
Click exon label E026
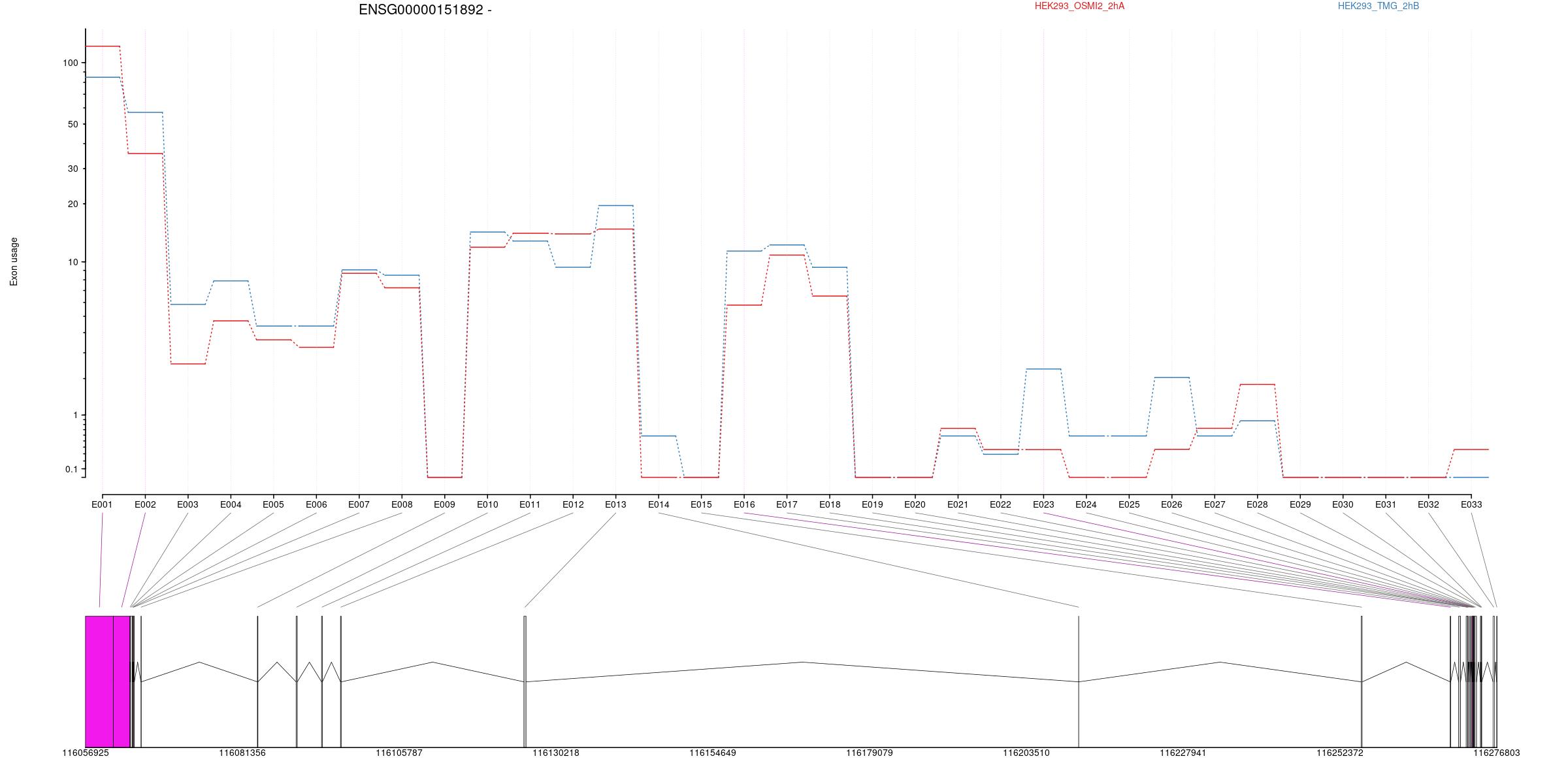1171,504
